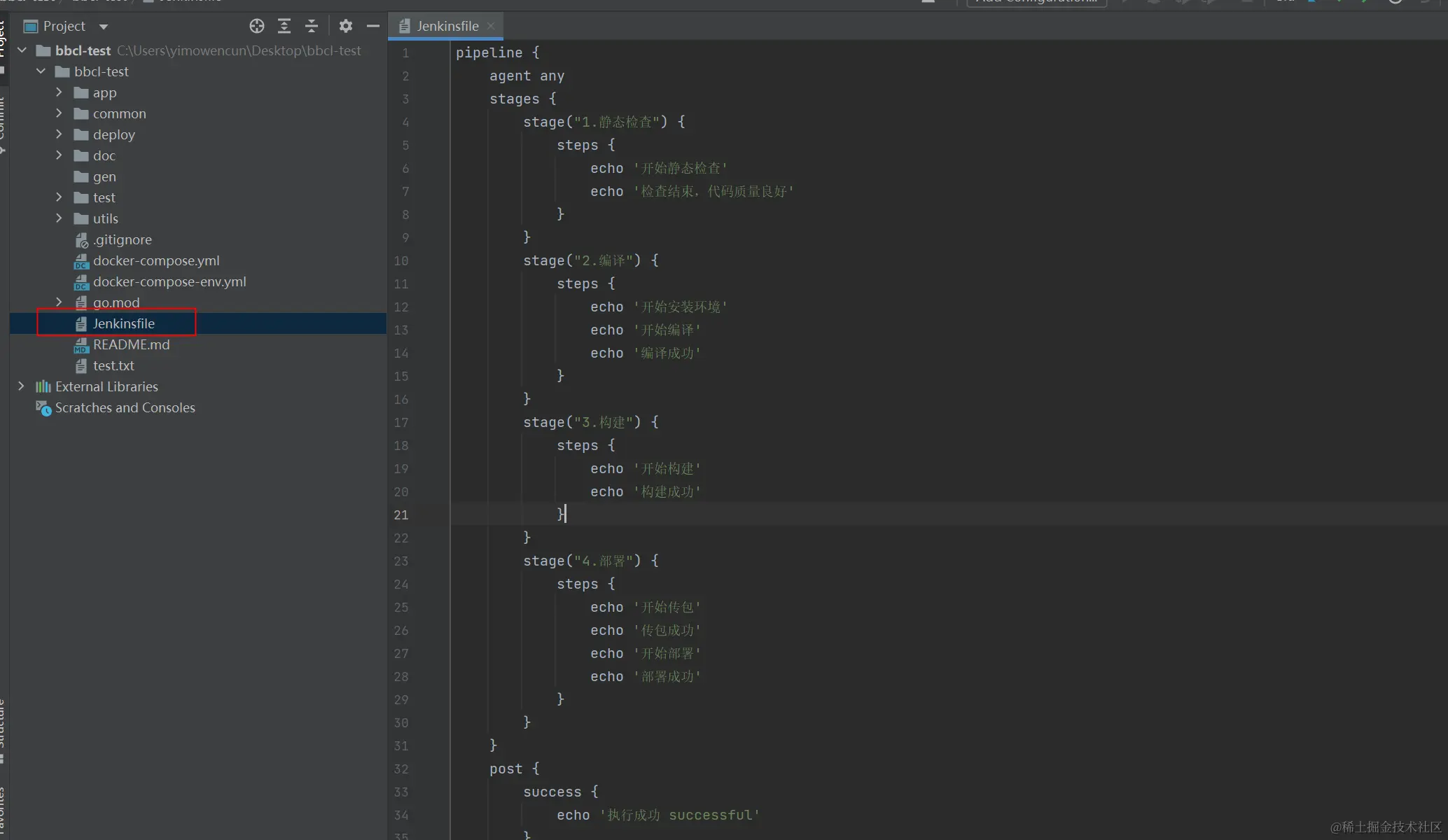This screenshot has height=840, width=1448.
Task: Close the Jenkinsfile editor tab
Action: (491, 26)
